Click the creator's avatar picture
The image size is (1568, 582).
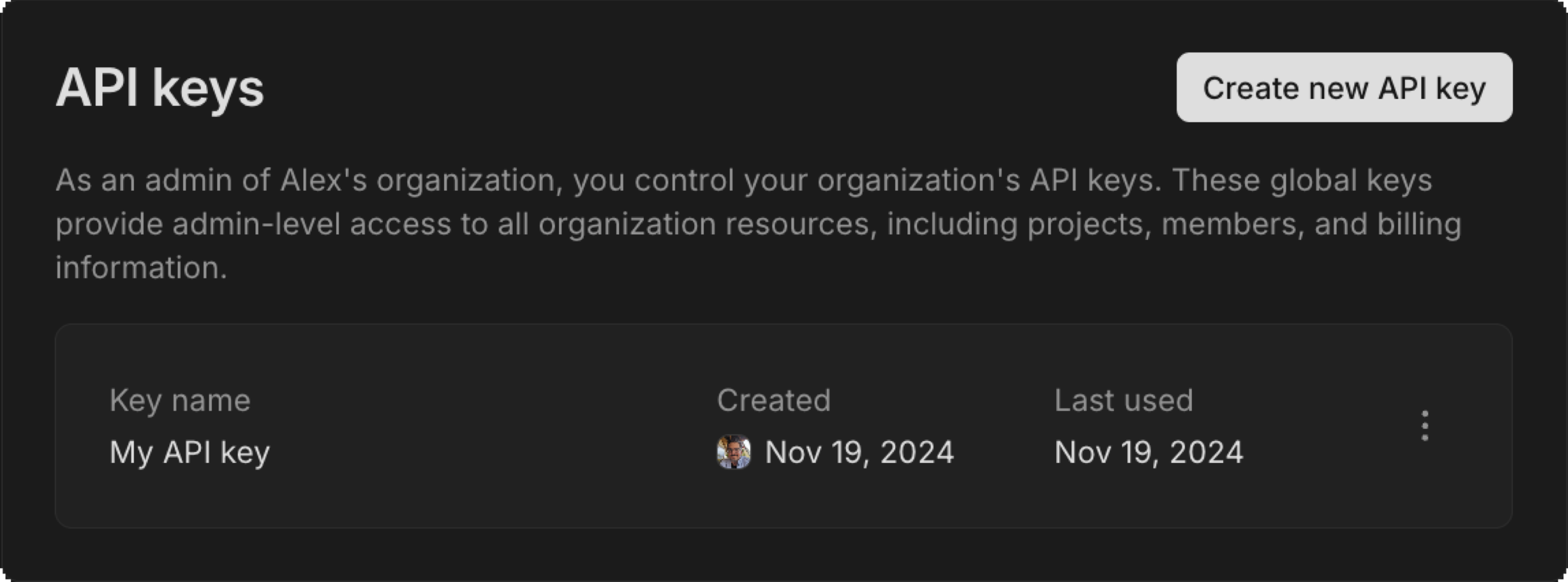733,452
